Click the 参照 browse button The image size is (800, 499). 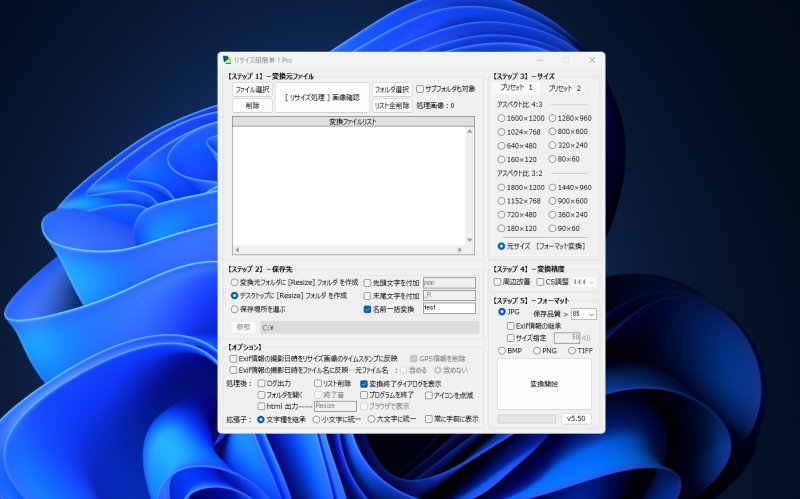243,328
